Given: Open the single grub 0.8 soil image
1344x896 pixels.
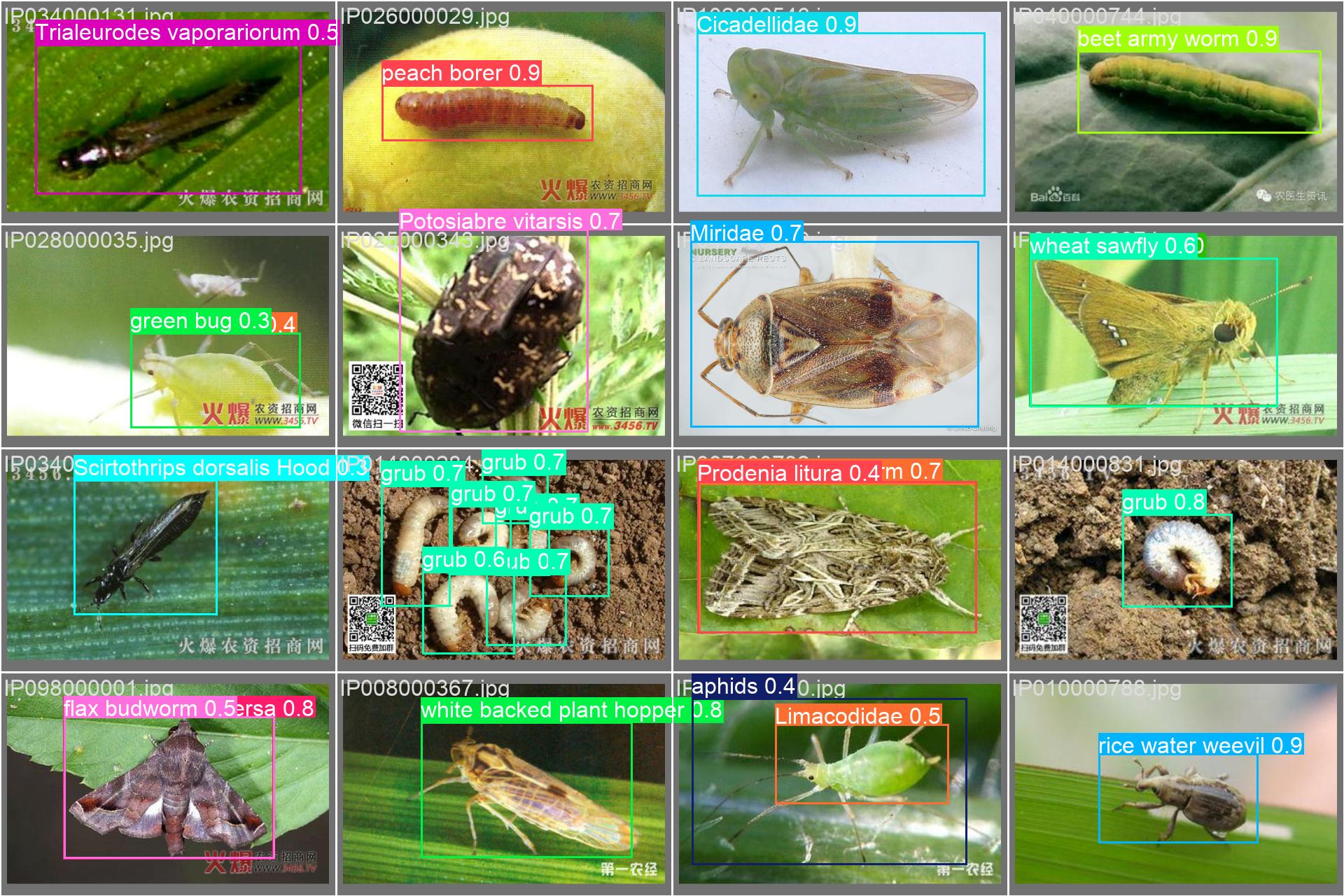Looking at the screenshot, I should 1176,560.
